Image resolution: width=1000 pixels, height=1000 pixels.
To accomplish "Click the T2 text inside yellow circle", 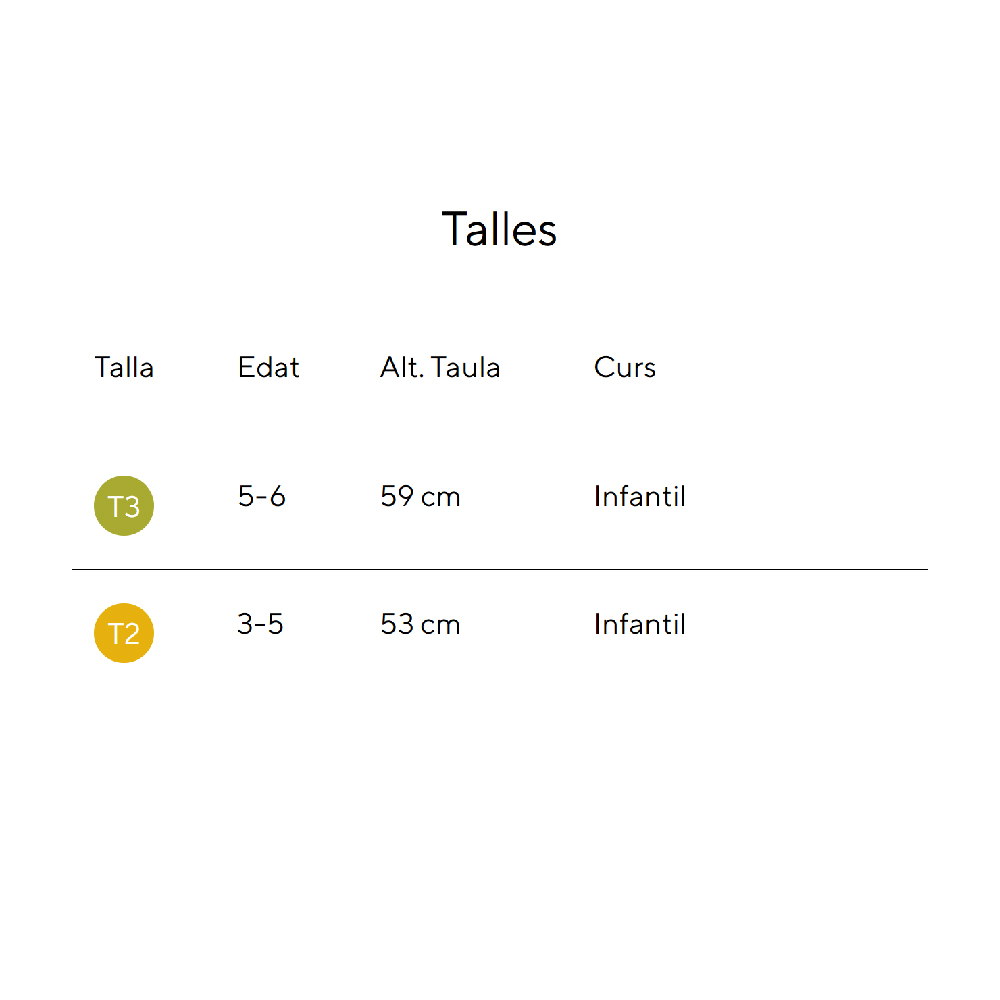I will pyautogui.click(x=124, y=634).
